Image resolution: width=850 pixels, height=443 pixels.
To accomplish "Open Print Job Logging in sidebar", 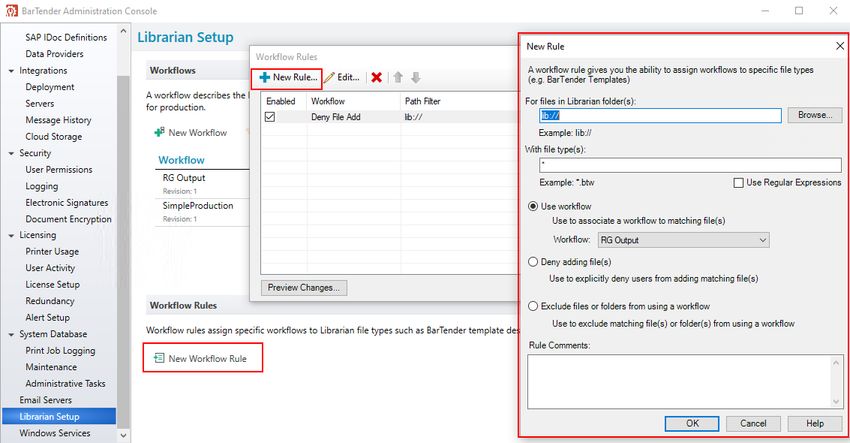I will click(x=60, y=351).
